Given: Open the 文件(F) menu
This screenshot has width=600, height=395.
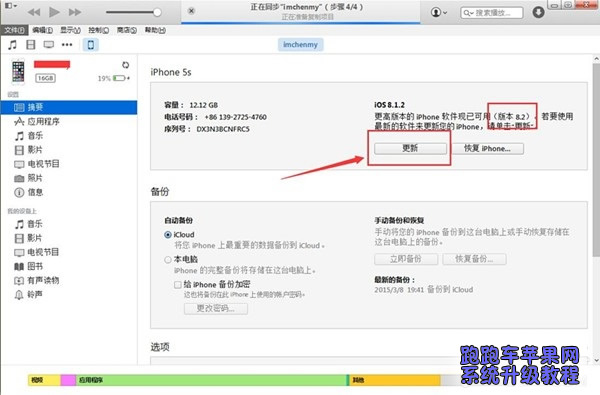Looking at the screenshot, I should pyautogui.click(x=14, y=30).
